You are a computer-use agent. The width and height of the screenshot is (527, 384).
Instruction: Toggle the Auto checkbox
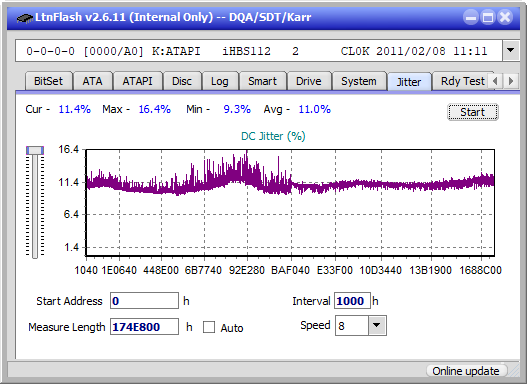209,327
